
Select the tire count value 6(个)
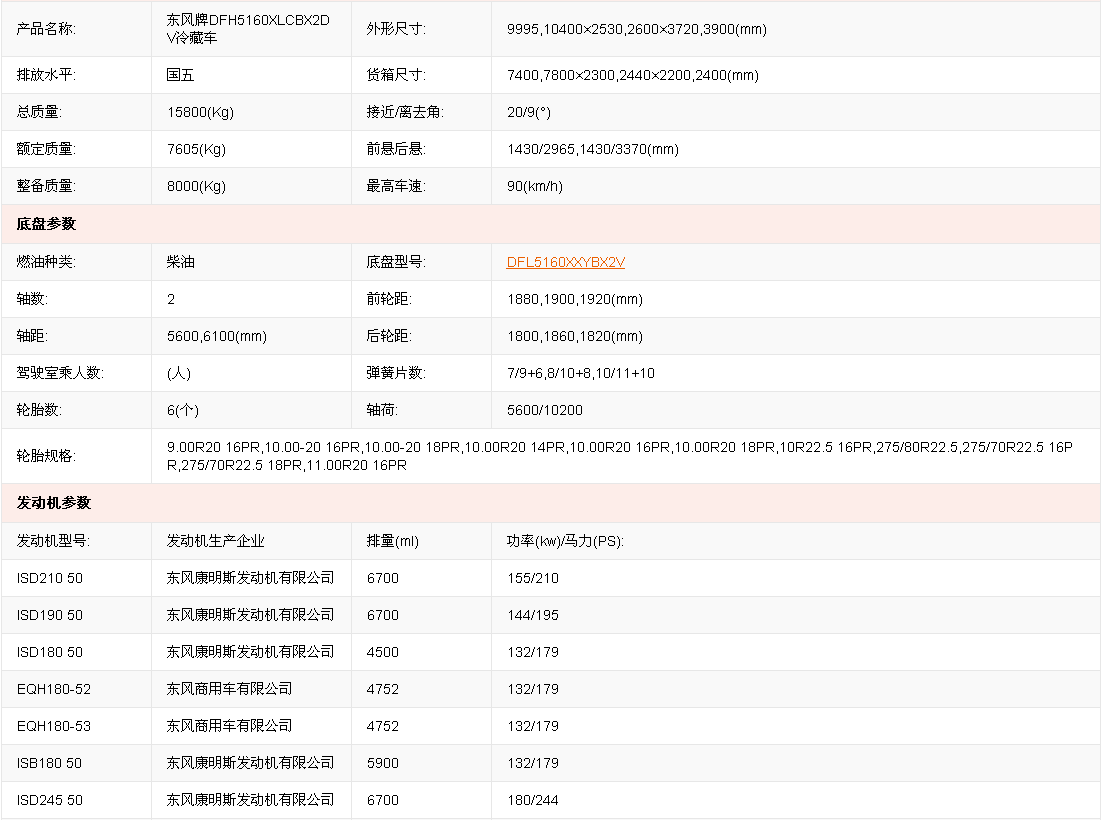click(183, 410)
